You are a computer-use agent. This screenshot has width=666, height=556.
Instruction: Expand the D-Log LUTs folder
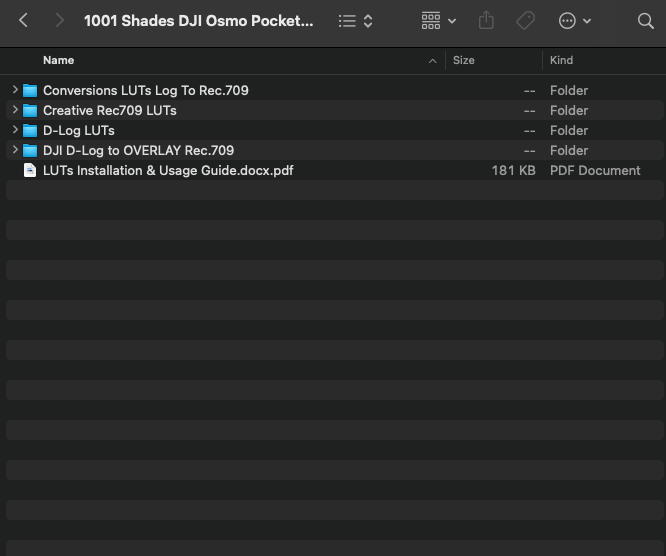click(15, 130)
